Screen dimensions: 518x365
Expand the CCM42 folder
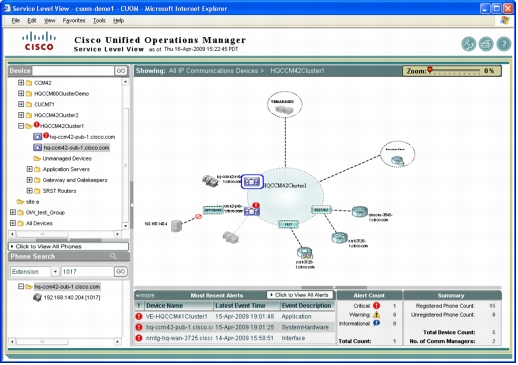[21, 82]
